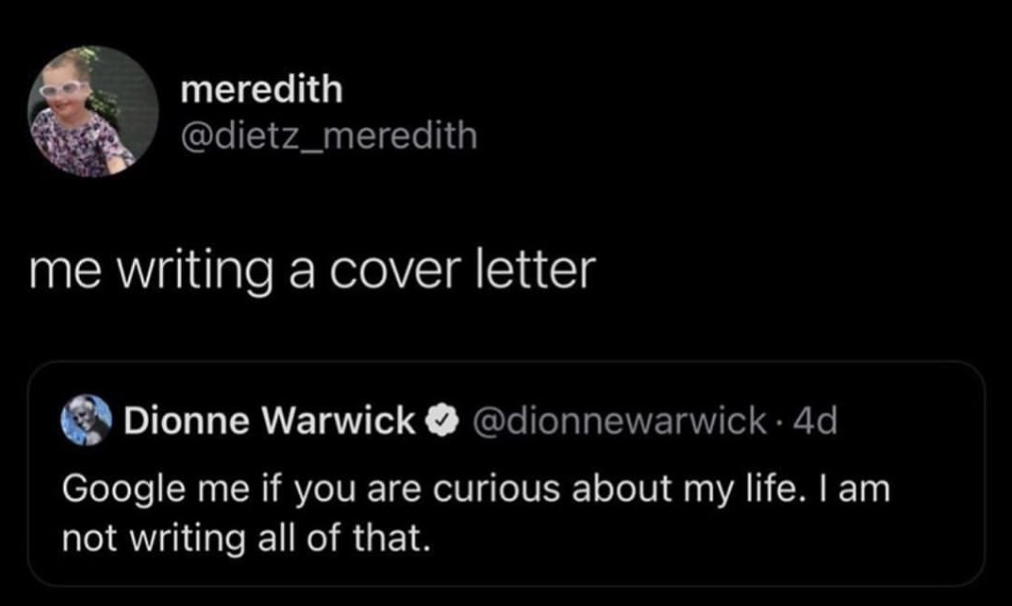The width and height of the screenshot is (1012, 606).
Task: Open the quoted tweet starting "Google me if"
Action: [475, 490]
